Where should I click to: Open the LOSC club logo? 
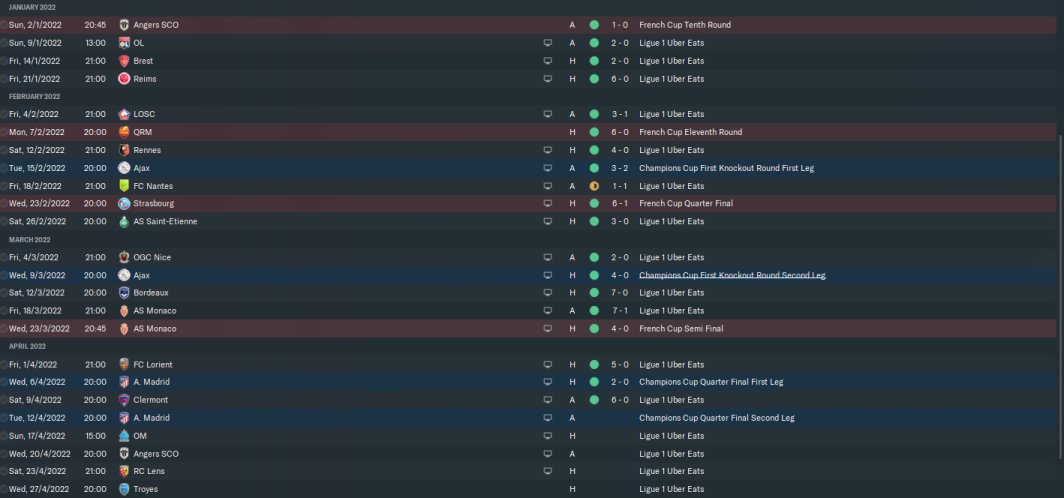point(124,114)
